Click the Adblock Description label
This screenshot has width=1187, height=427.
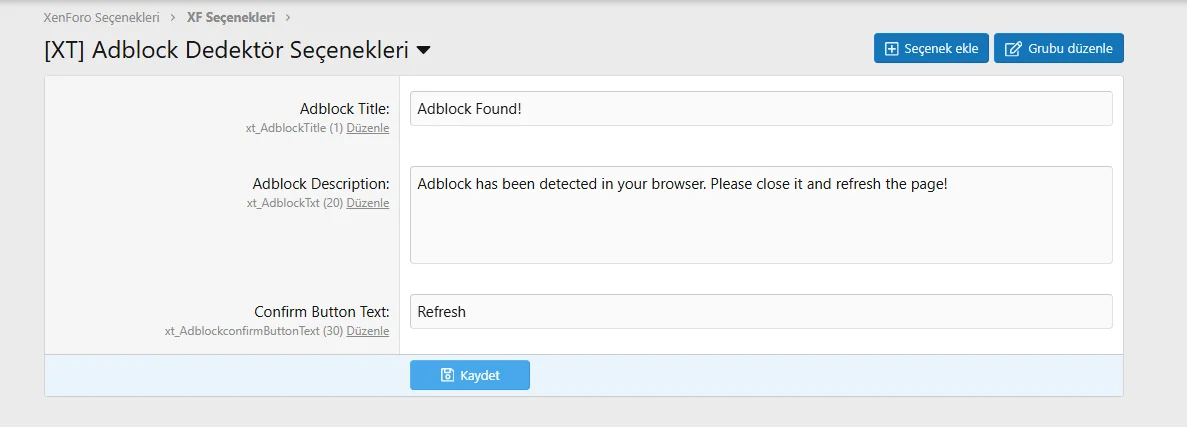pos(320,184)
